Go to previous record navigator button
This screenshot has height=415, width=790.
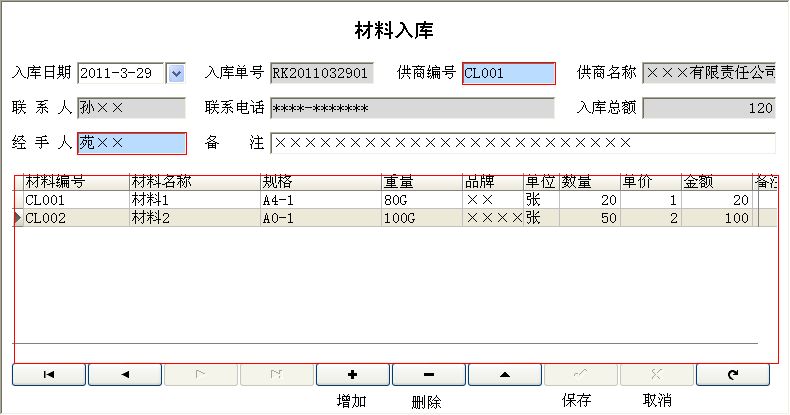tap(125, 375)
